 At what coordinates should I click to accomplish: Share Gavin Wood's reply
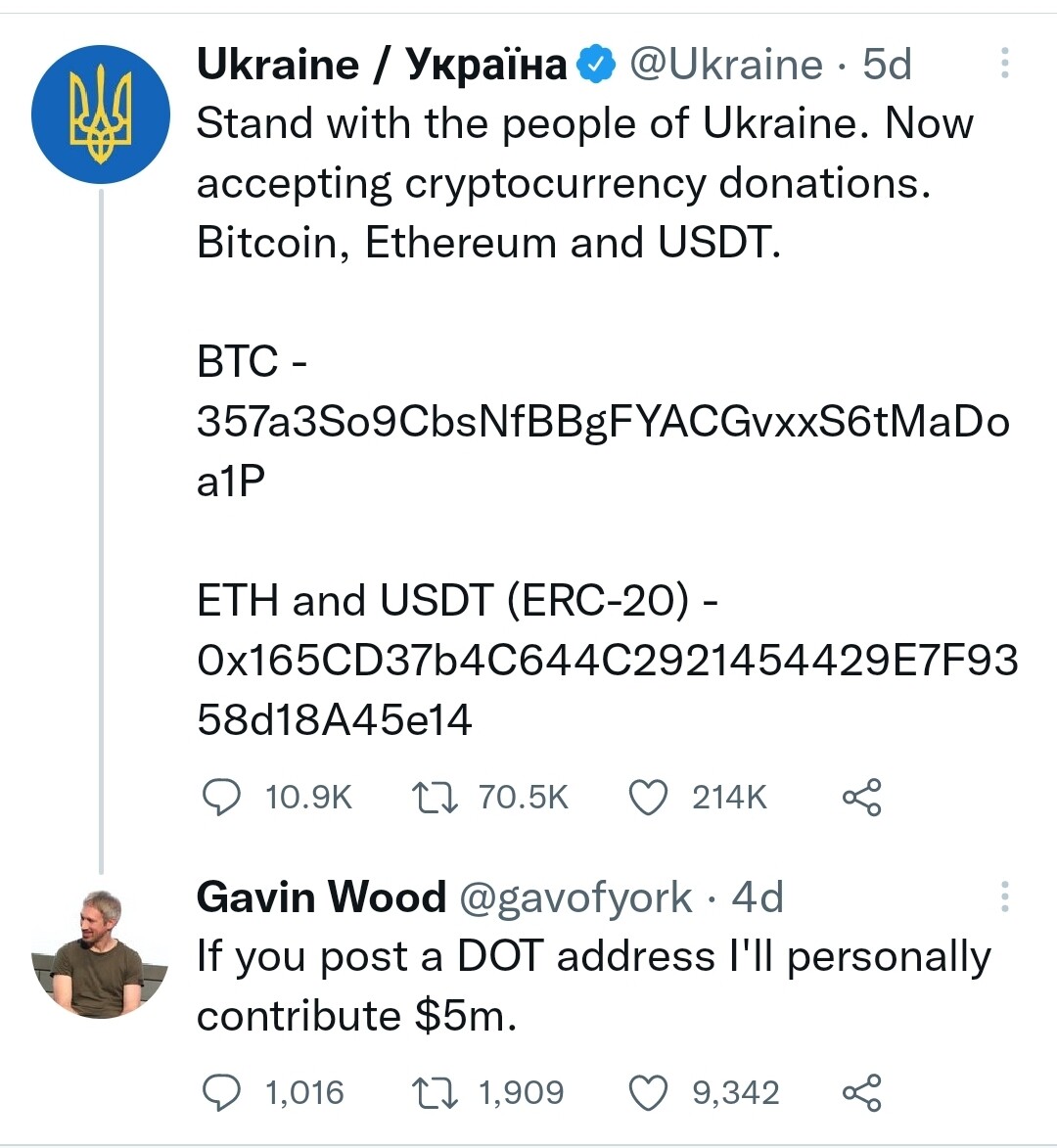click(x=862, y=1093)
